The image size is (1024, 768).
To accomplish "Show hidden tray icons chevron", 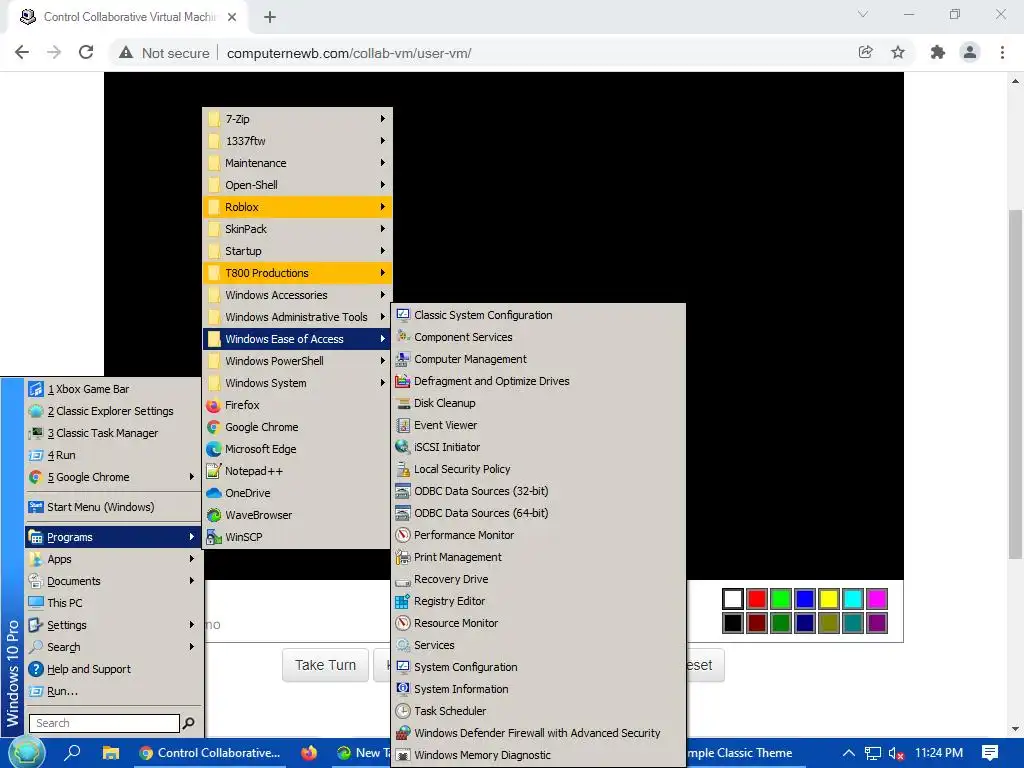I will pyautogui.click(x=848, y=753).
